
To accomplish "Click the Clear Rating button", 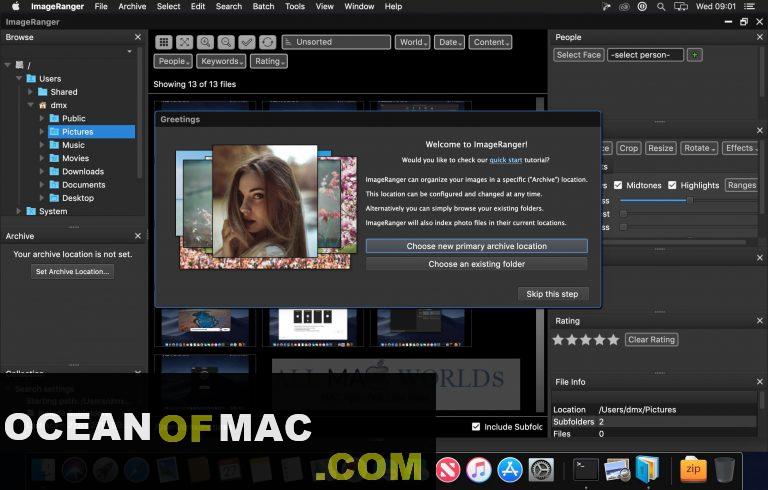I will click(651, 340).
